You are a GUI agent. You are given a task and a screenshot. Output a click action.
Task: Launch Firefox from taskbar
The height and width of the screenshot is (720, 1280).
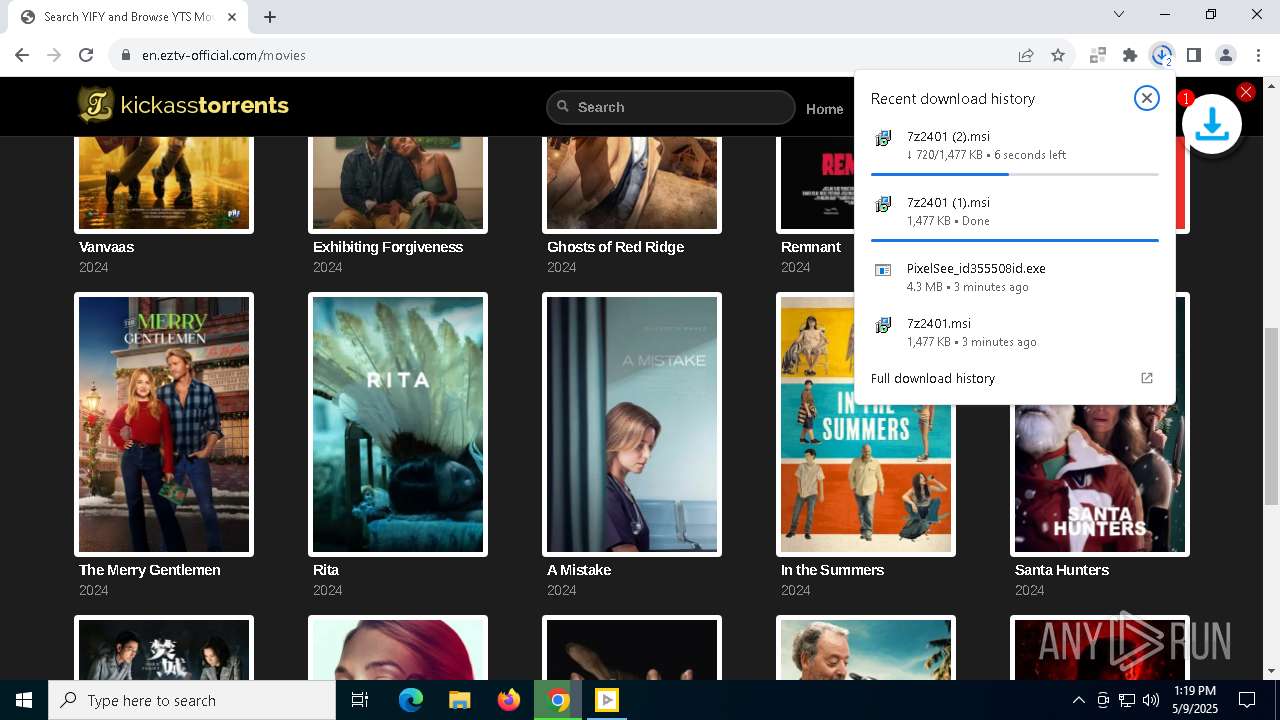[x=509, y=700]
